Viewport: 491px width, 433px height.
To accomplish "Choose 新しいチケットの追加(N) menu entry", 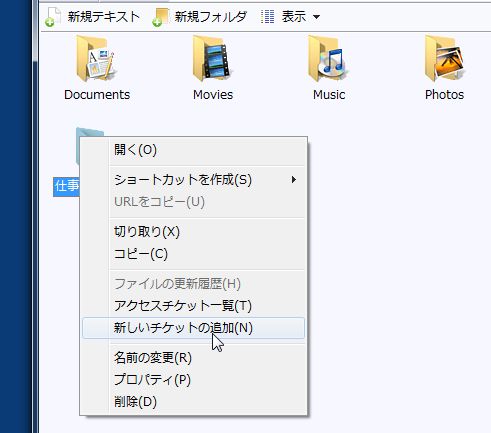I will coord(193,328).
